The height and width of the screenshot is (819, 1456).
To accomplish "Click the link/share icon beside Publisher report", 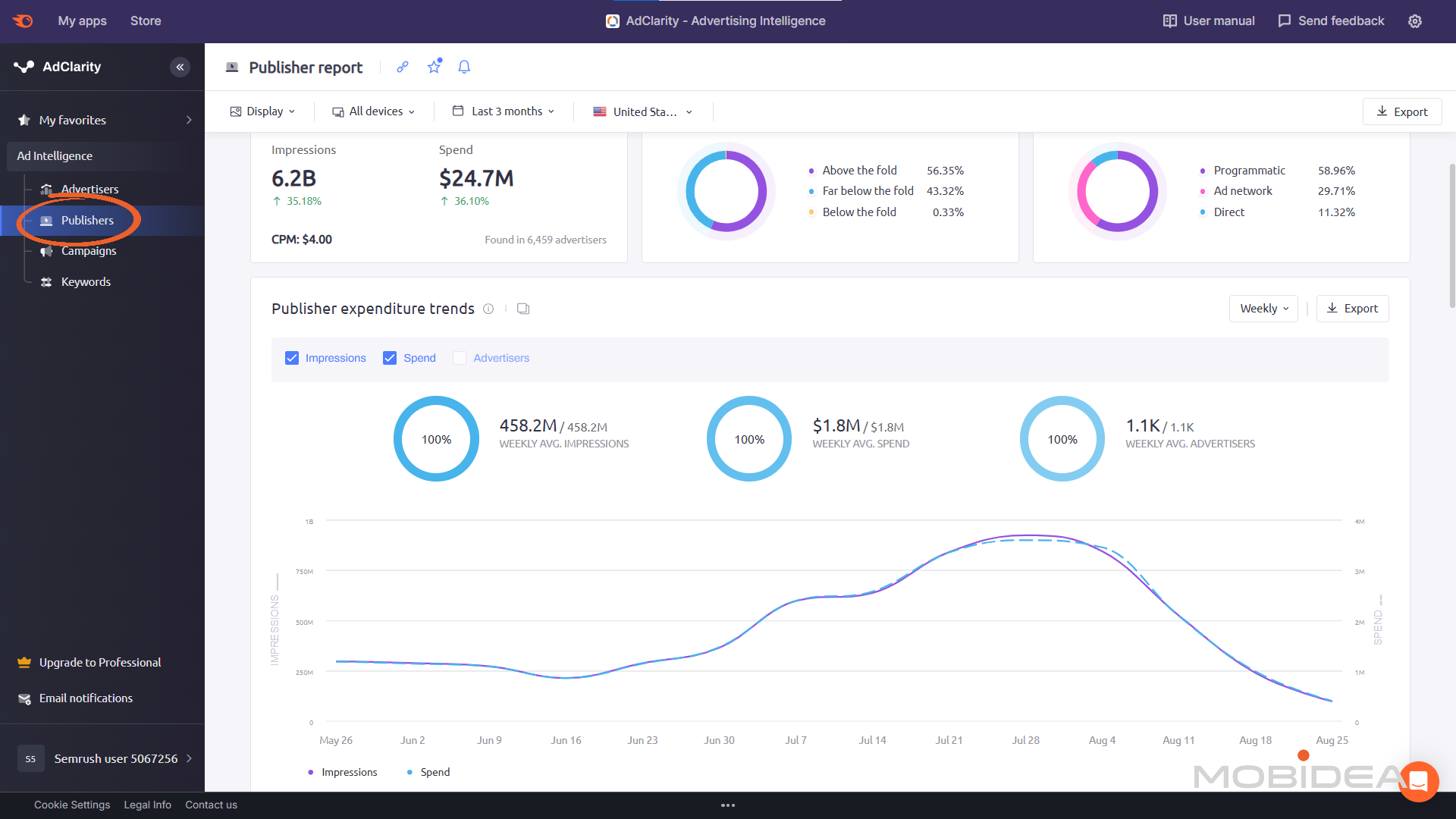I will point(402,67).
